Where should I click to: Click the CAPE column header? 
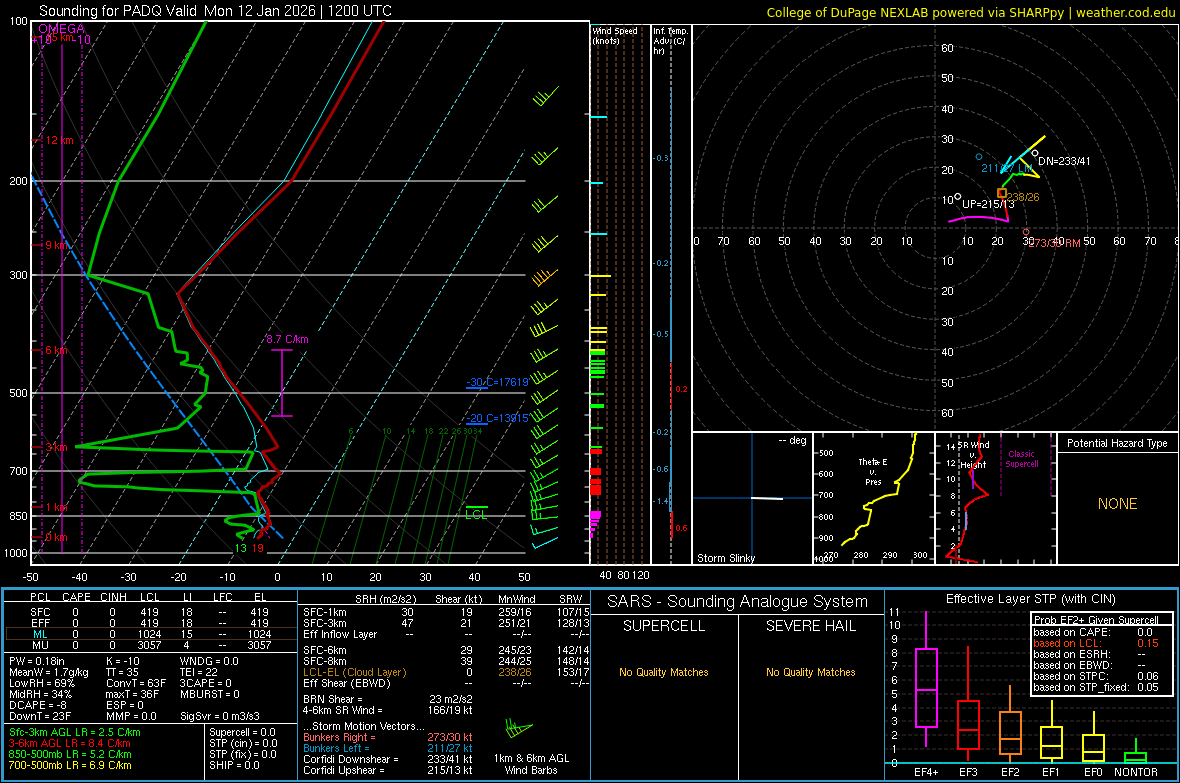[76, 597]
